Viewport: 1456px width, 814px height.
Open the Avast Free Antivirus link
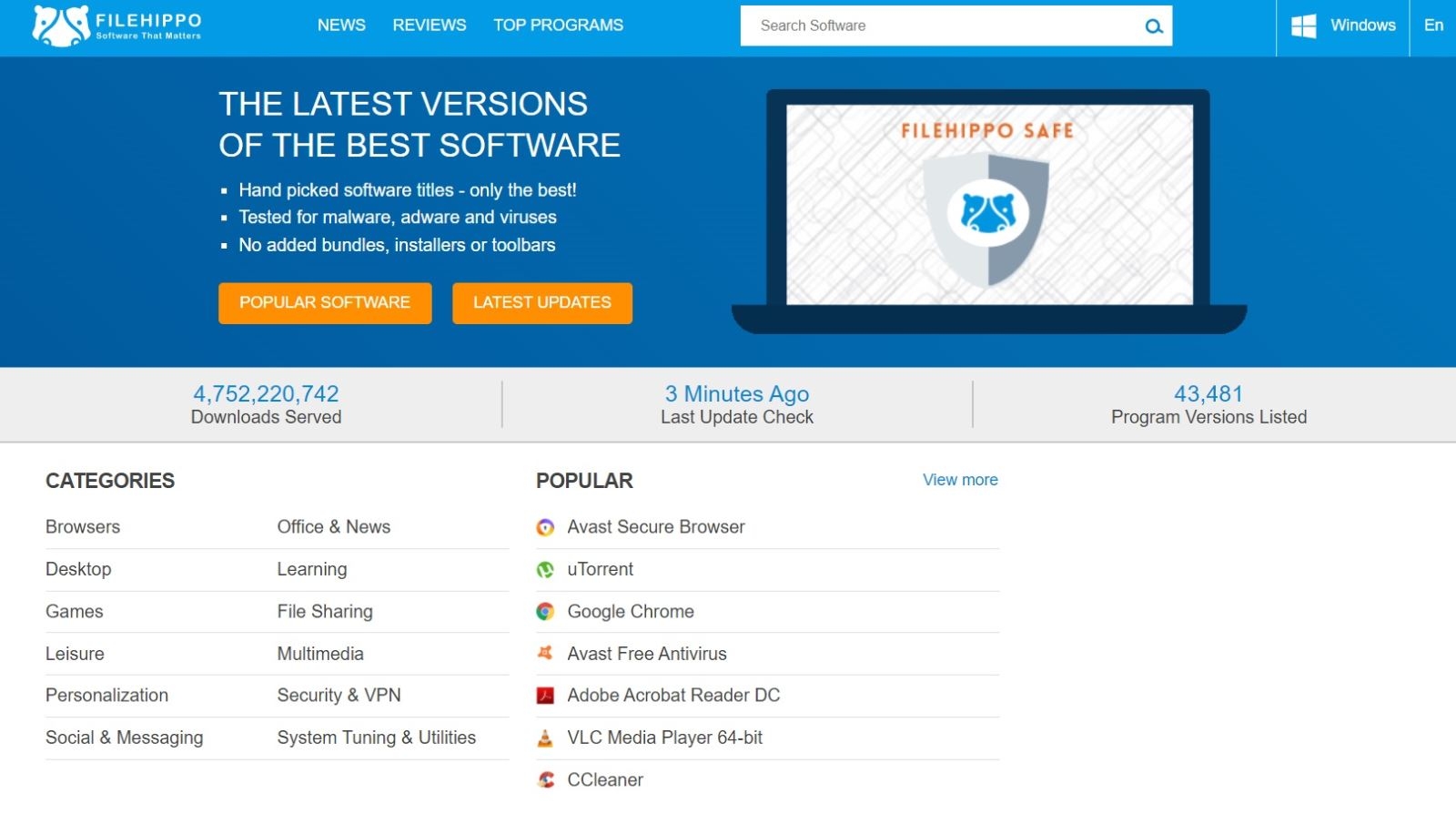click(x=647, y=654)
